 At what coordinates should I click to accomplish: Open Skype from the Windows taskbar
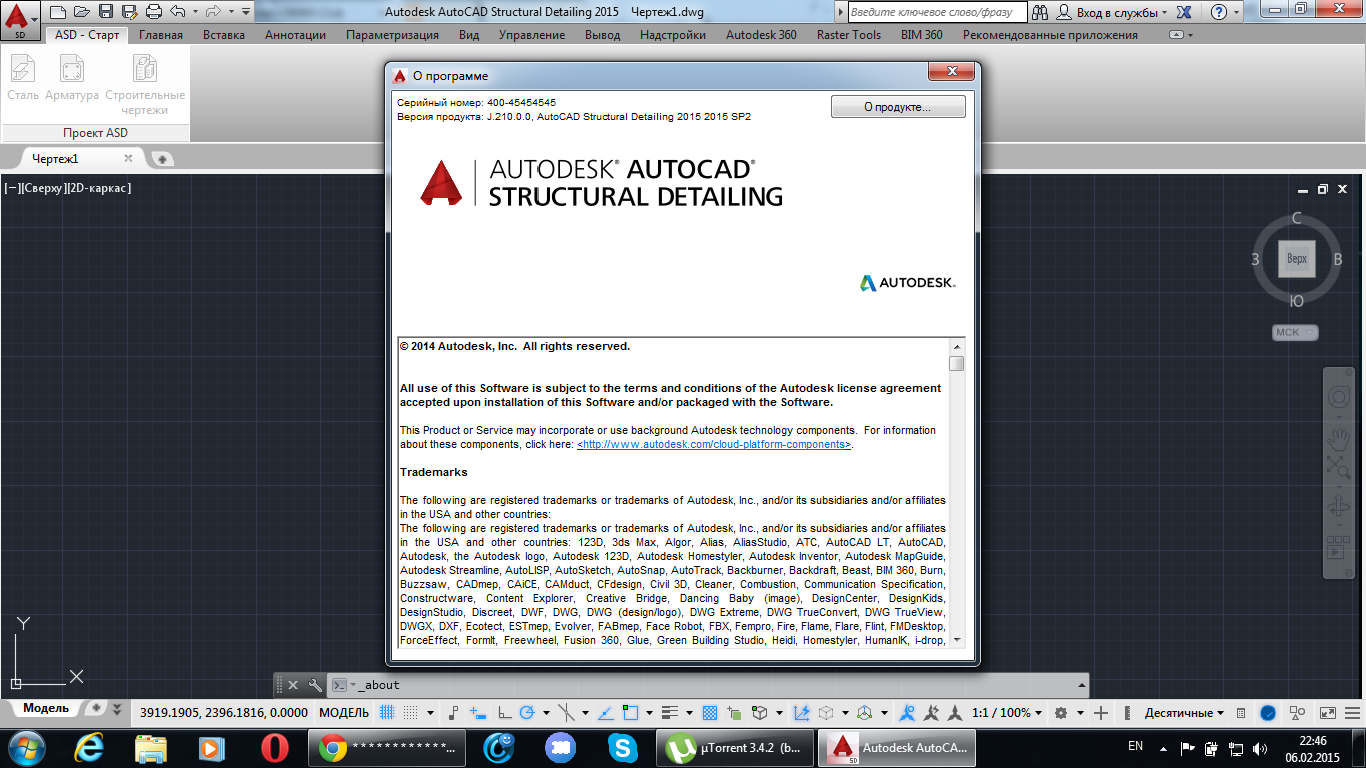624,747
